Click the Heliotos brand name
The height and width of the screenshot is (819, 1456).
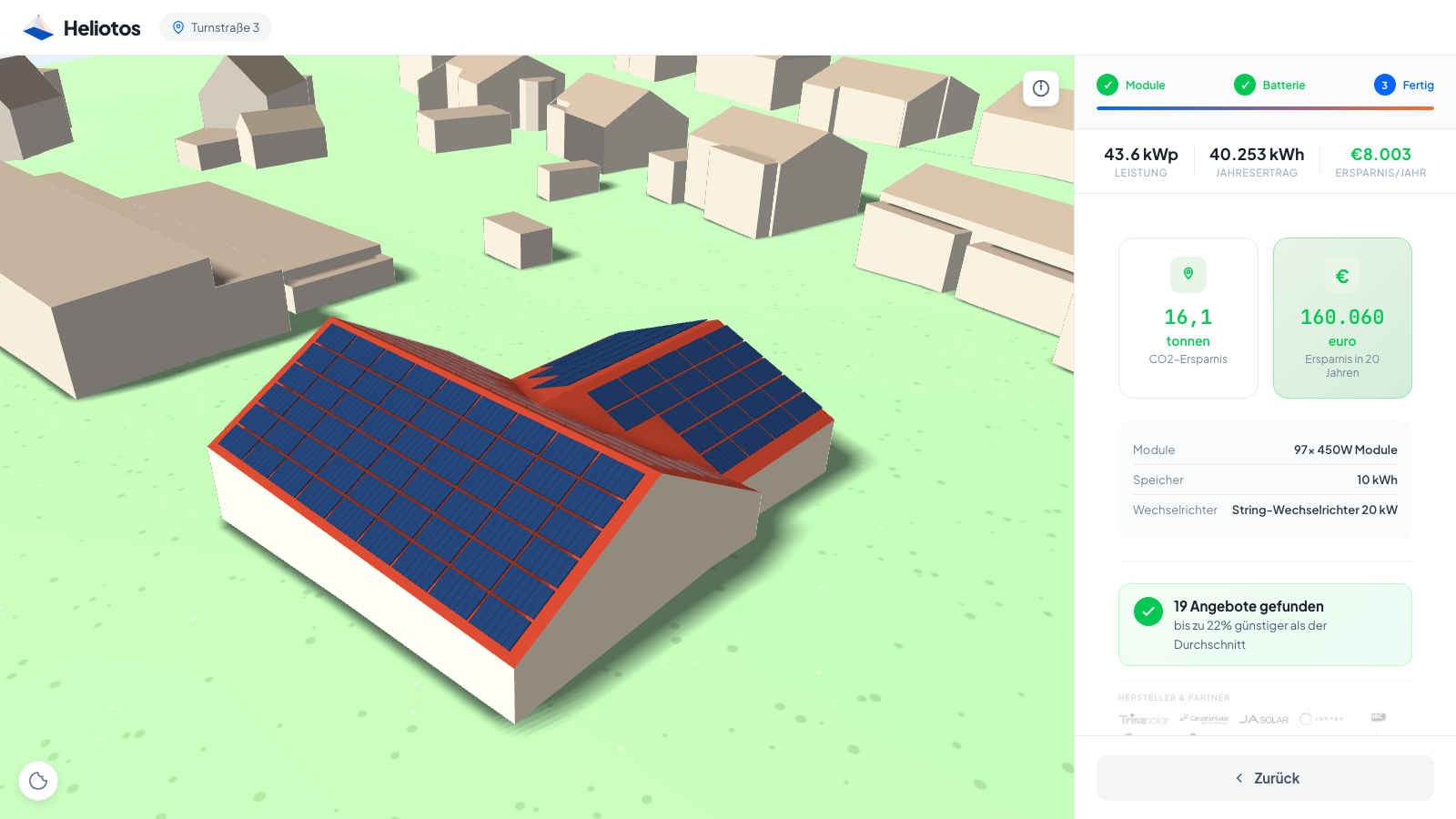[102, 28]
